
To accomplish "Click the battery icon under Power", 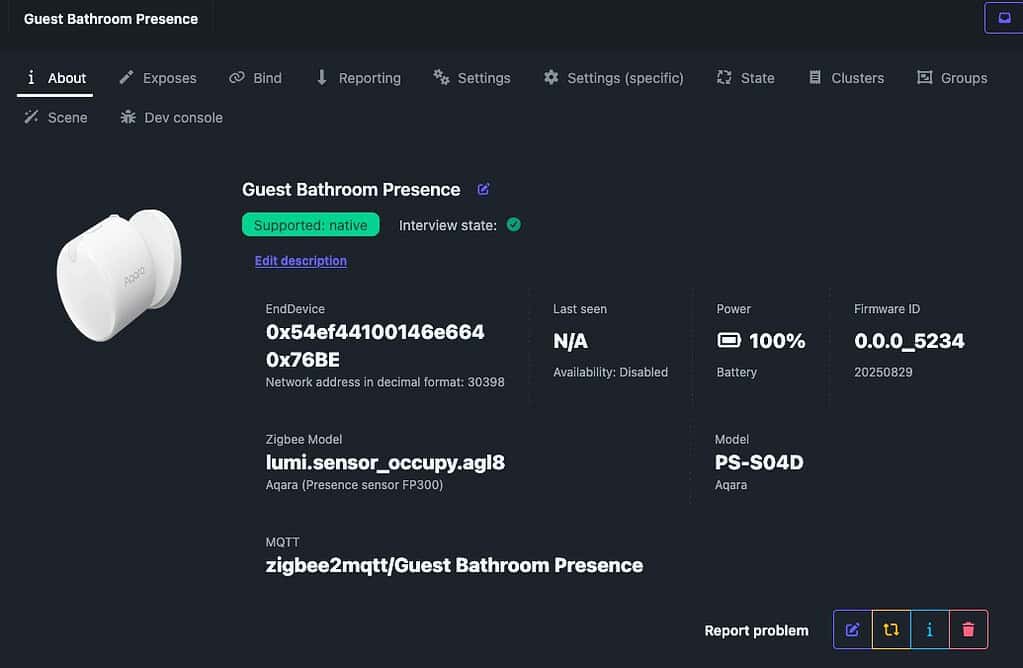I will click(729, 341).
